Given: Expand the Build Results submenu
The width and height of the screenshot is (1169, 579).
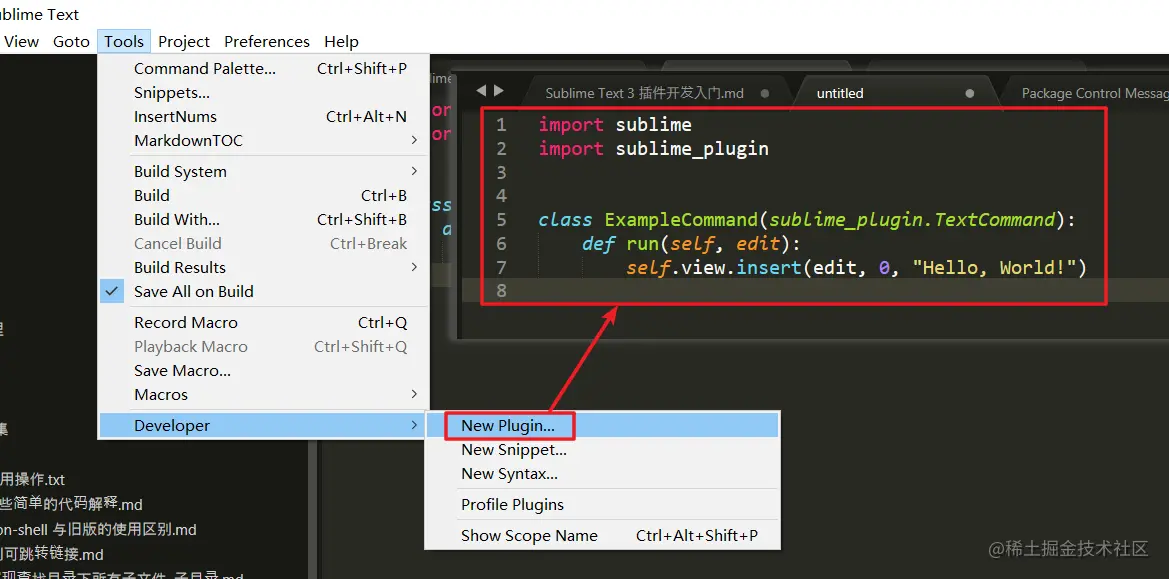Looking at the screenshot, I should [263, 267].
